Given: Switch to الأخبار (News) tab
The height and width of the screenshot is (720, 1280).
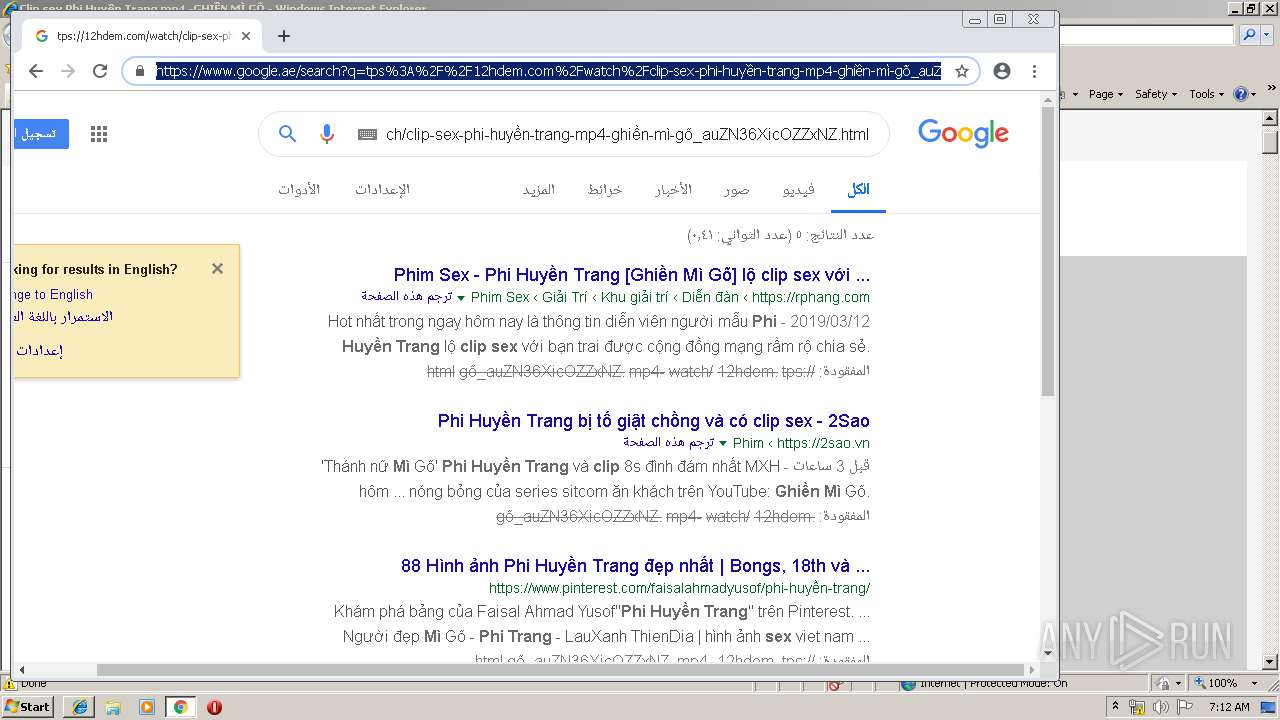Looking at the screenshot, I should point(673,189).
